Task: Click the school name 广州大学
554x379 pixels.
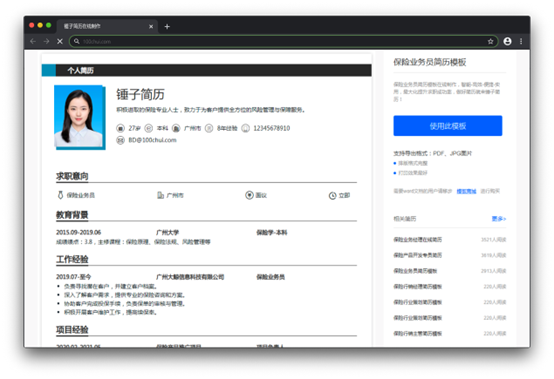Action: (x=167, y=232)
